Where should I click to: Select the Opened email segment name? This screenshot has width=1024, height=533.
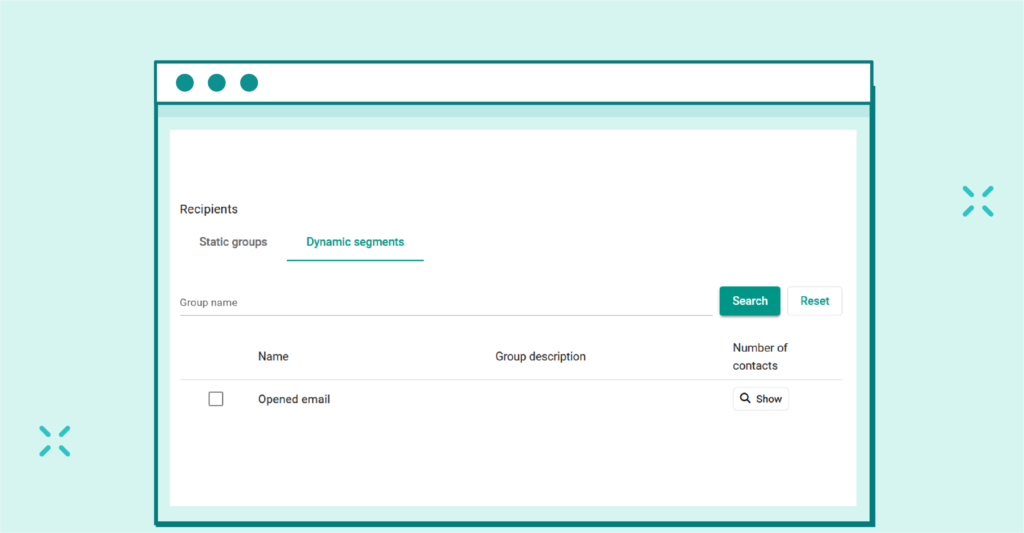tap(294, 399)
